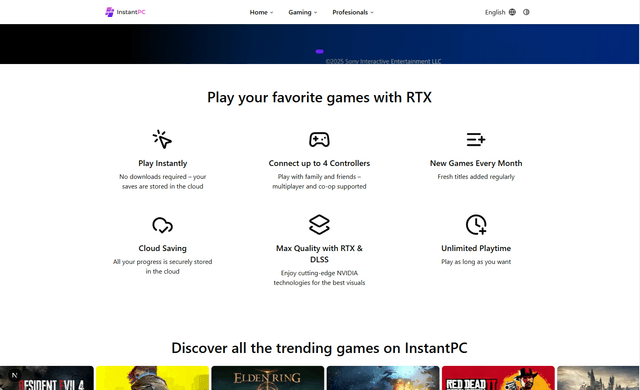
Task: Click the Connect up to 4 Controllers heading
Action: [x=319, y=163]
